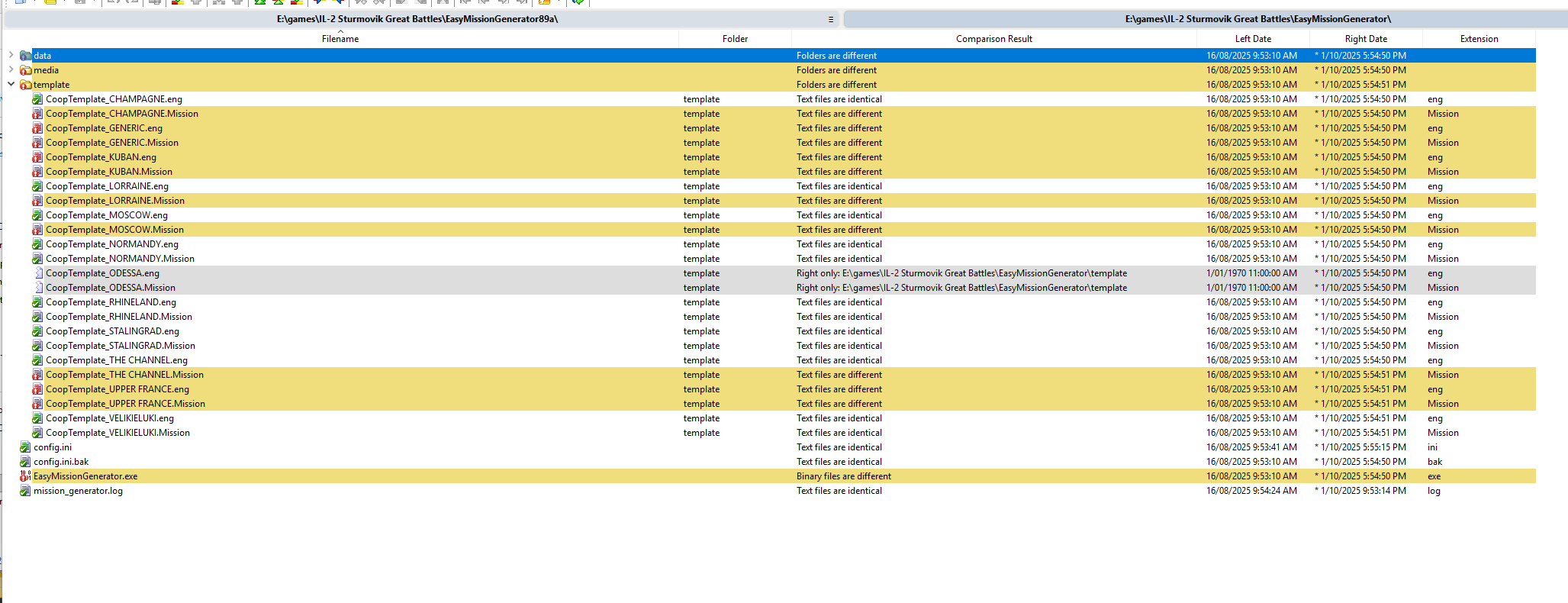Click the right-only file icon beside CoopTemplate_ODESSA.eng
Viewport: 1568px width, 603px height.
click(38, 273)
